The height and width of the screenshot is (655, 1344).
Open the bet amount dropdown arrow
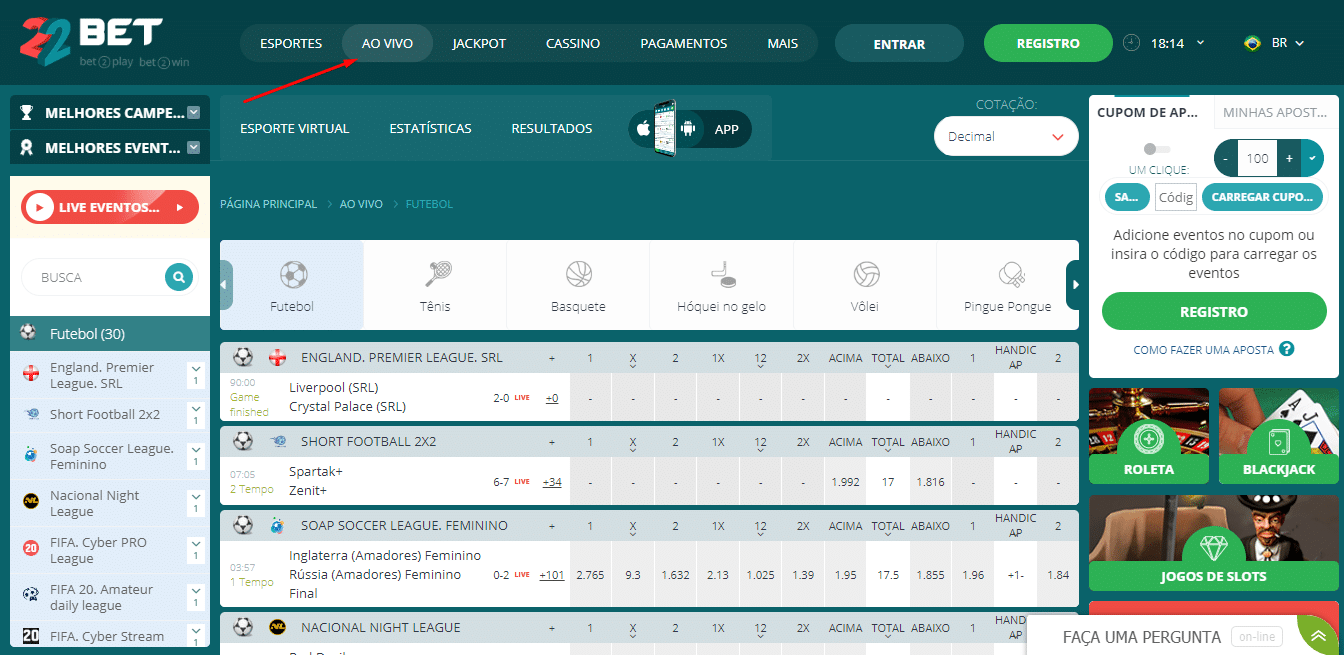[1312, 158]
